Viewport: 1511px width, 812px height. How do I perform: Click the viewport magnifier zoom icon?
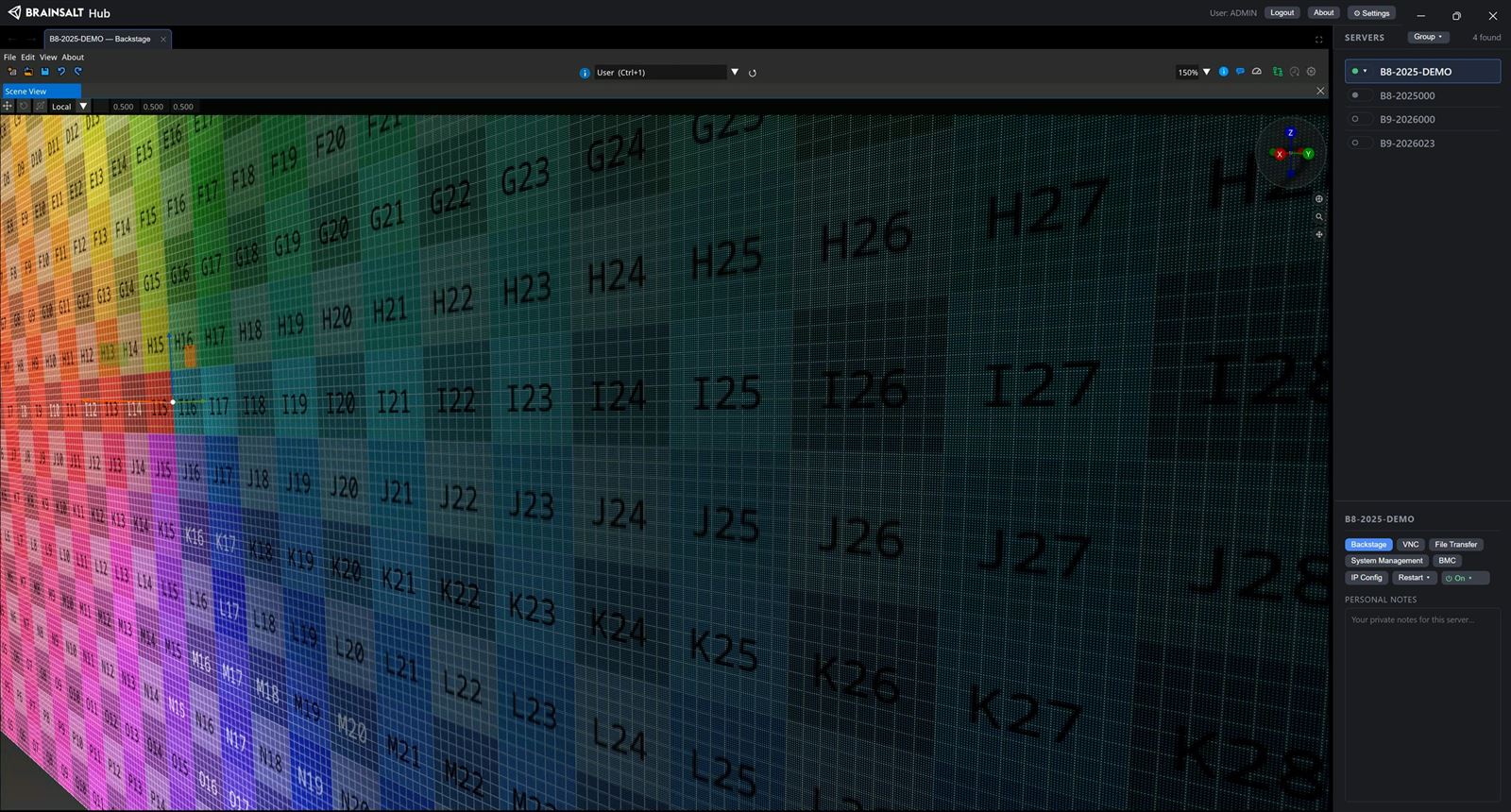[x=1319, y=217]
